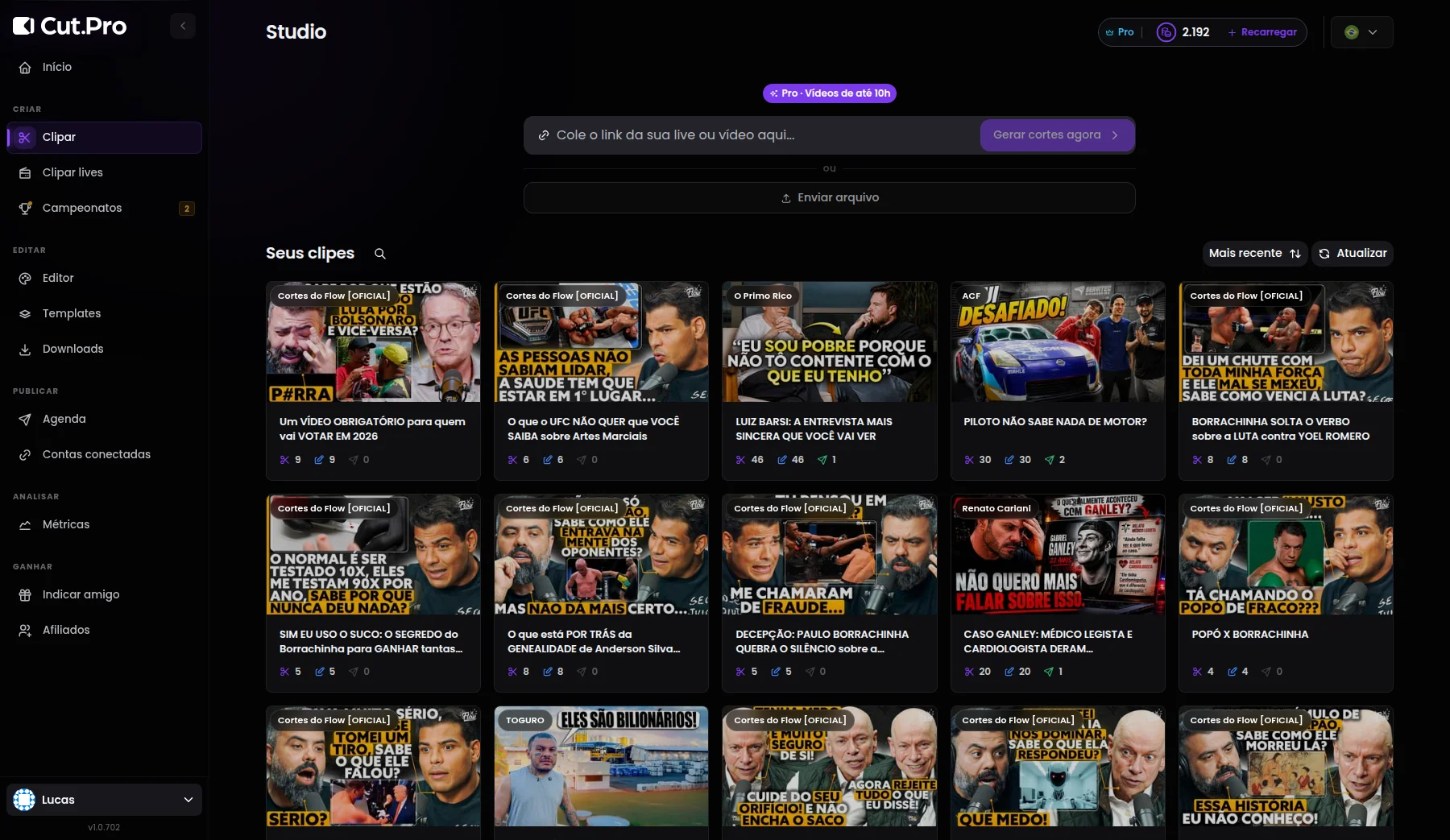
Task: Click the credits coin icon near 2.192
Action: [x=1166, y=32]
